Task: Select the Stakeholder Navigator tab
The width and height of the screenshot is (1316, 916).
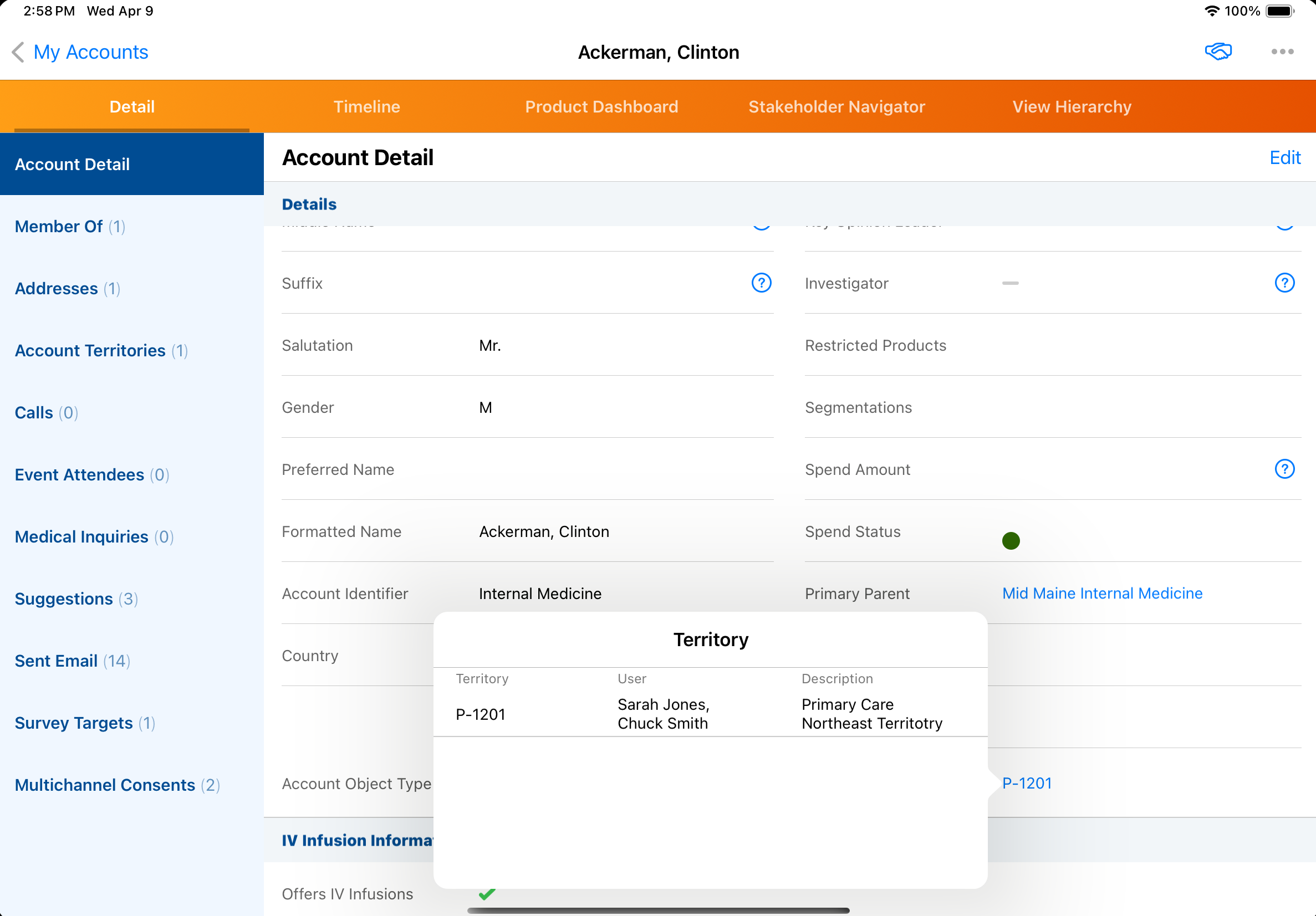Action: click(x=836, y=106)
